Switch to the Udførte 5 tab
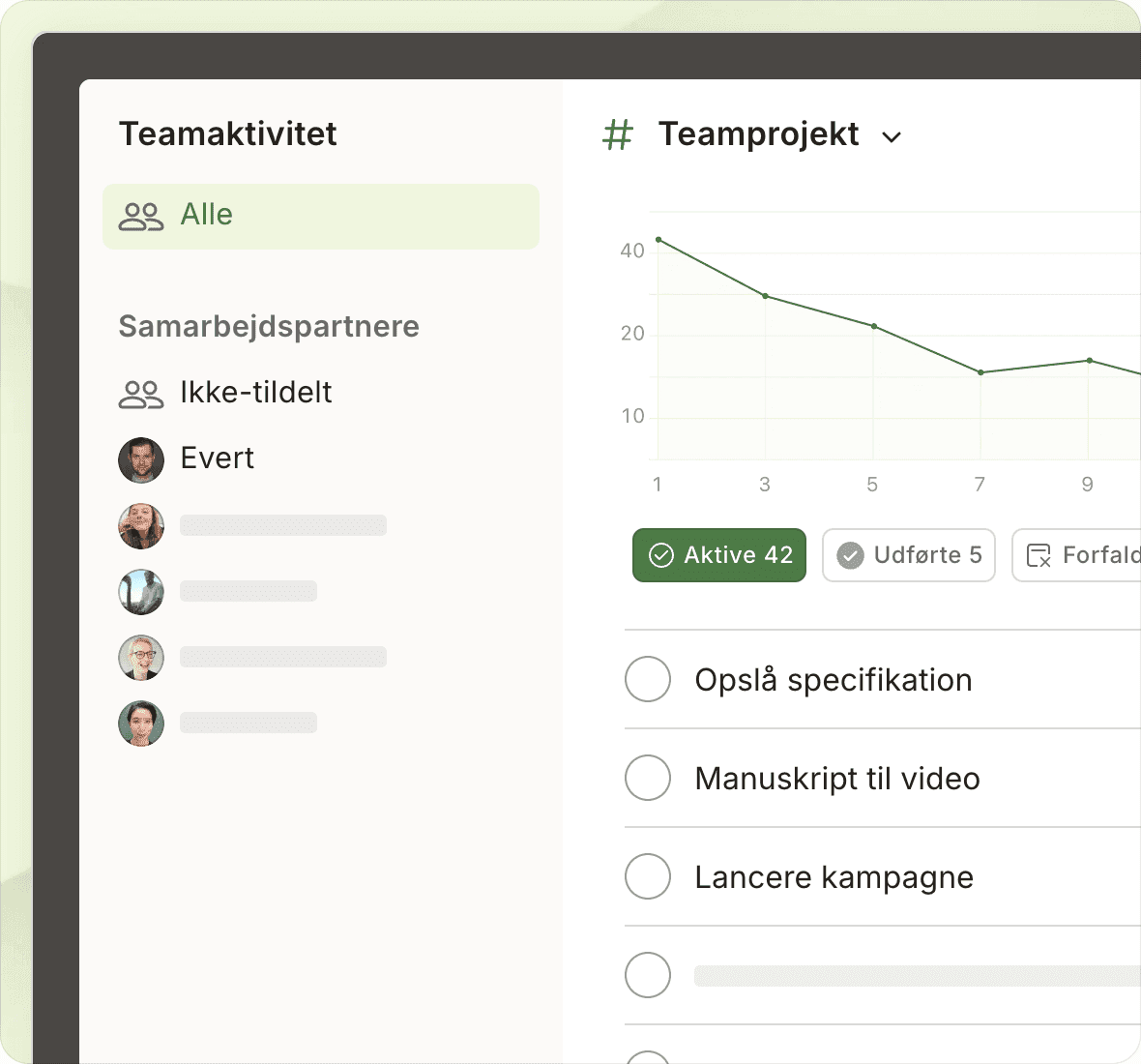The height and width of the screenshot is (1064, 1141). pos(908,555)
